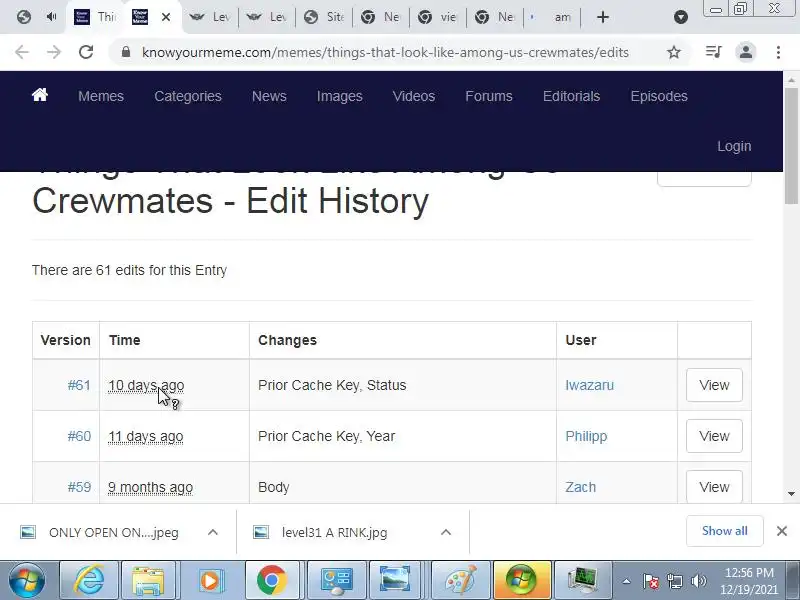The image size is (800, 600).
Task: Open the Forums navigation link
Action: pyautogui.click(x=489, y=96)
